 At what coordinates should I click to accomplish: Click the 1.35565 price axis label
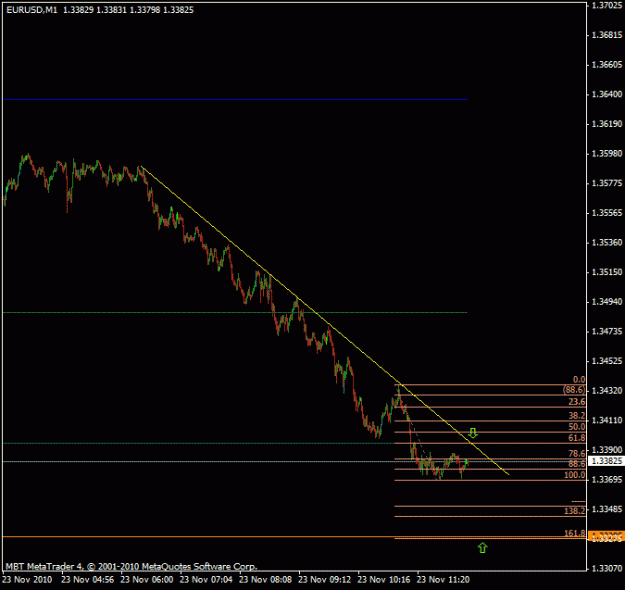(x=607, y=213)
